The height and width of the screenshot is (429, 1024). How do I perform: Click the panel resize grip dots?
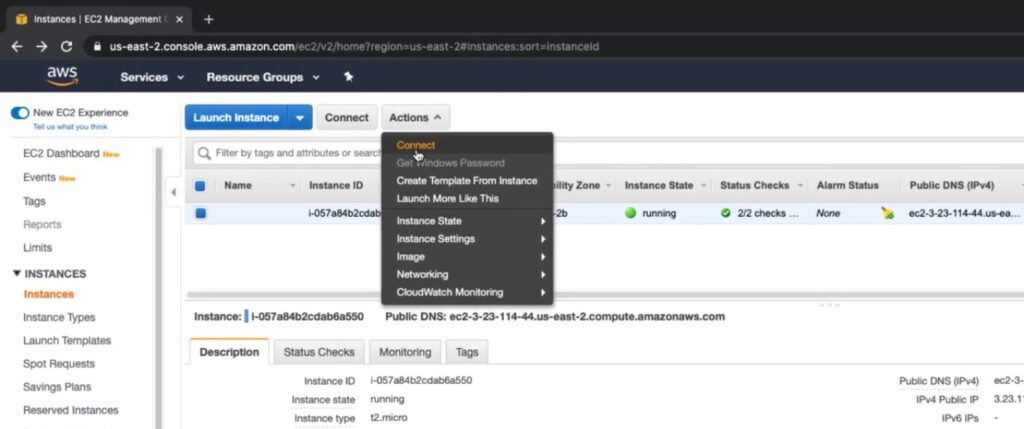pyautogui.click(x=829, y=305)
